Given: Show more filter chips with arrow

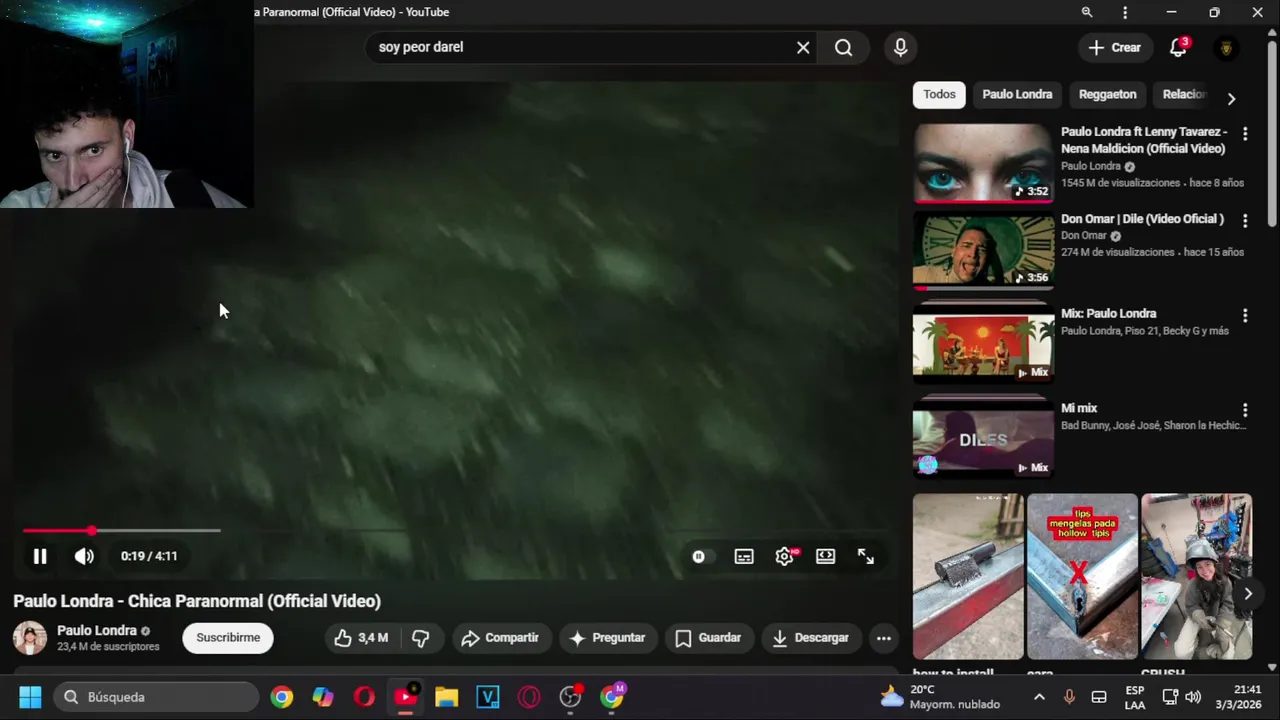Looking at the screenshot, I should 1231,98.
